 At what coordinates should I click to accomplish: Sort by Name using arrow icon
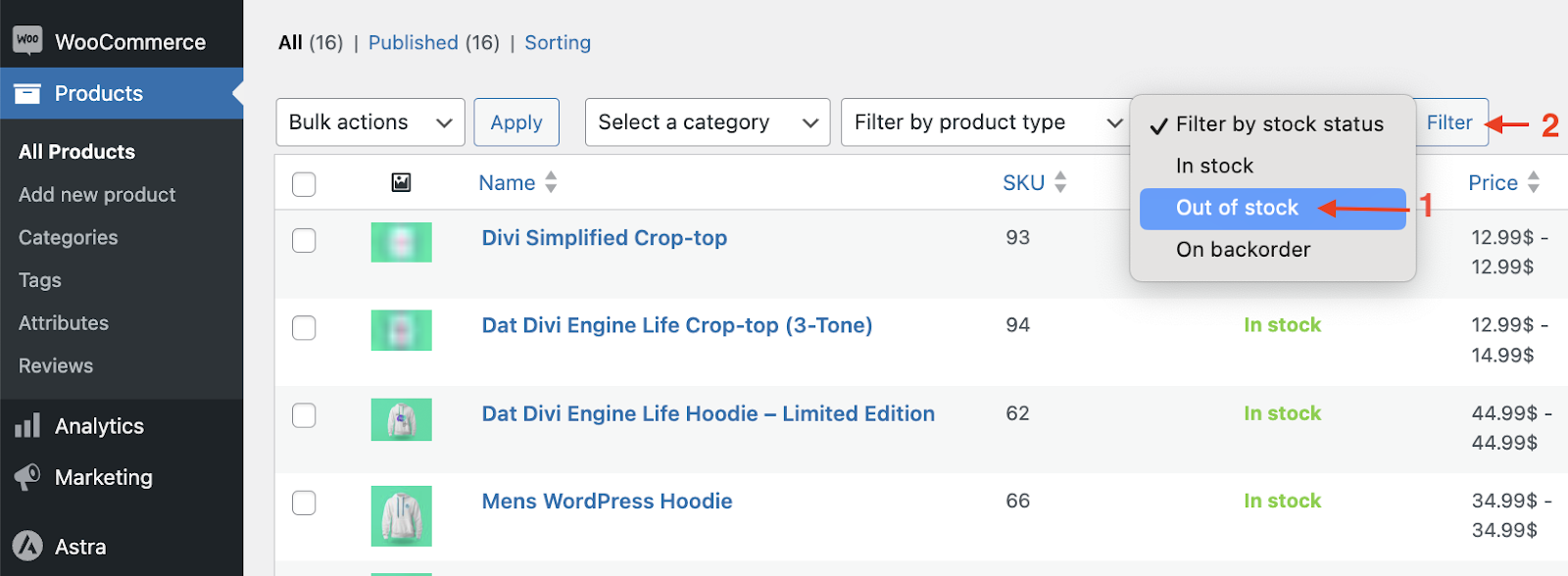[x=551, y=182]
